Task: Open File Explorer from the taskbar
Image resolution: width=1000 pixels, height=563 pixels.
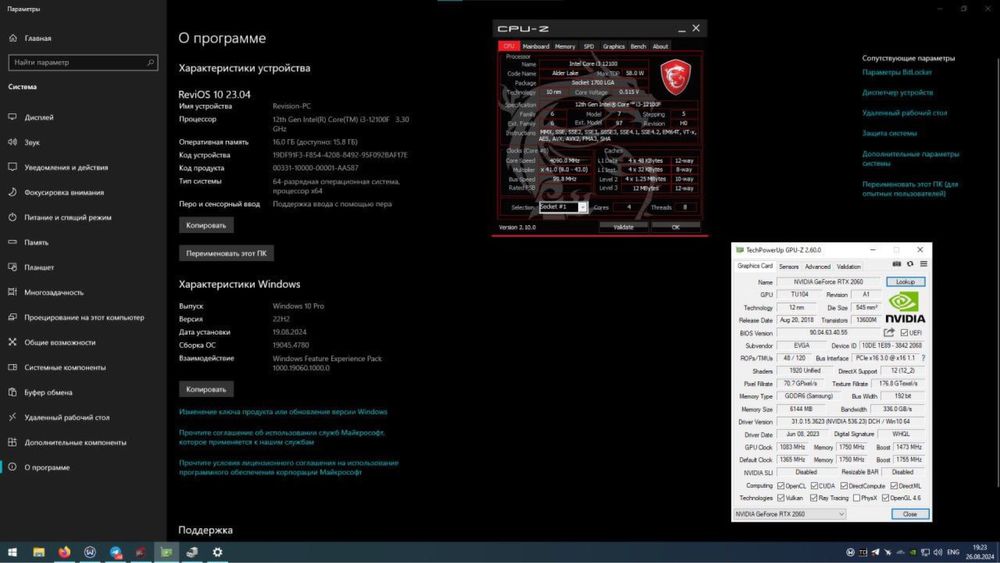Action: click(x=39, y=552)
